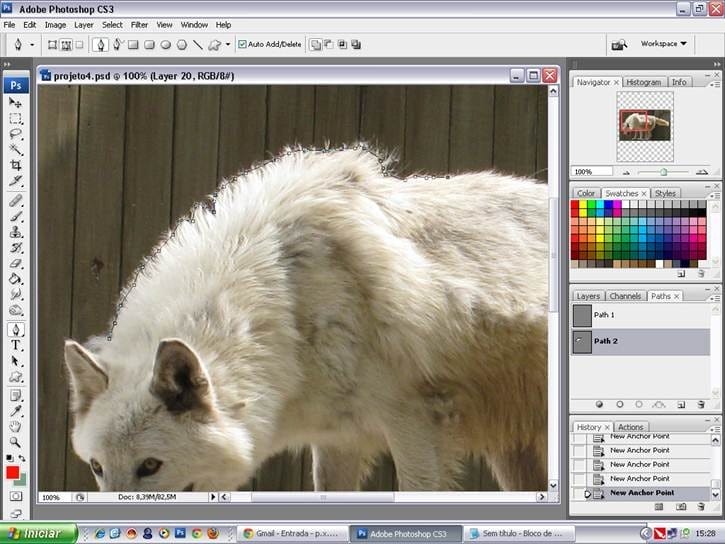Adjust the Navigator zoom slider handle
Viewport: 725px width, 544px height.
coord(664,172)
